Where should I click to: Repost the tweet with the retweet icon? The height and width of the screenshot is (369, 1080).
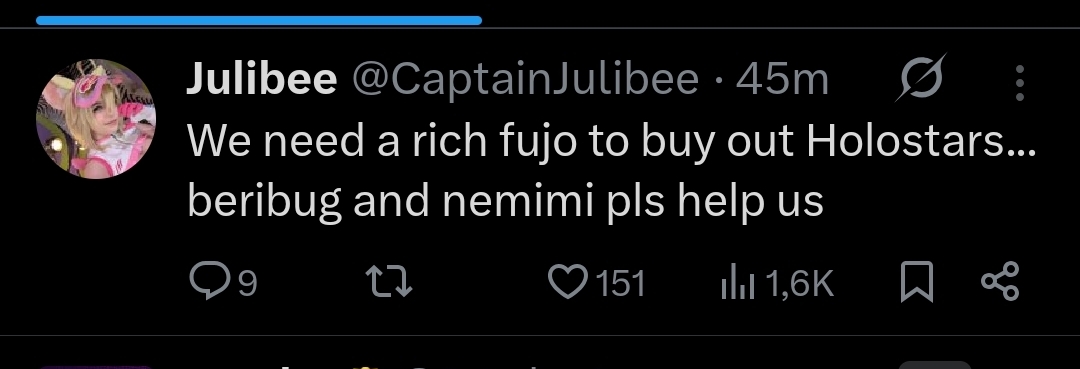click(x=388, y=283)
